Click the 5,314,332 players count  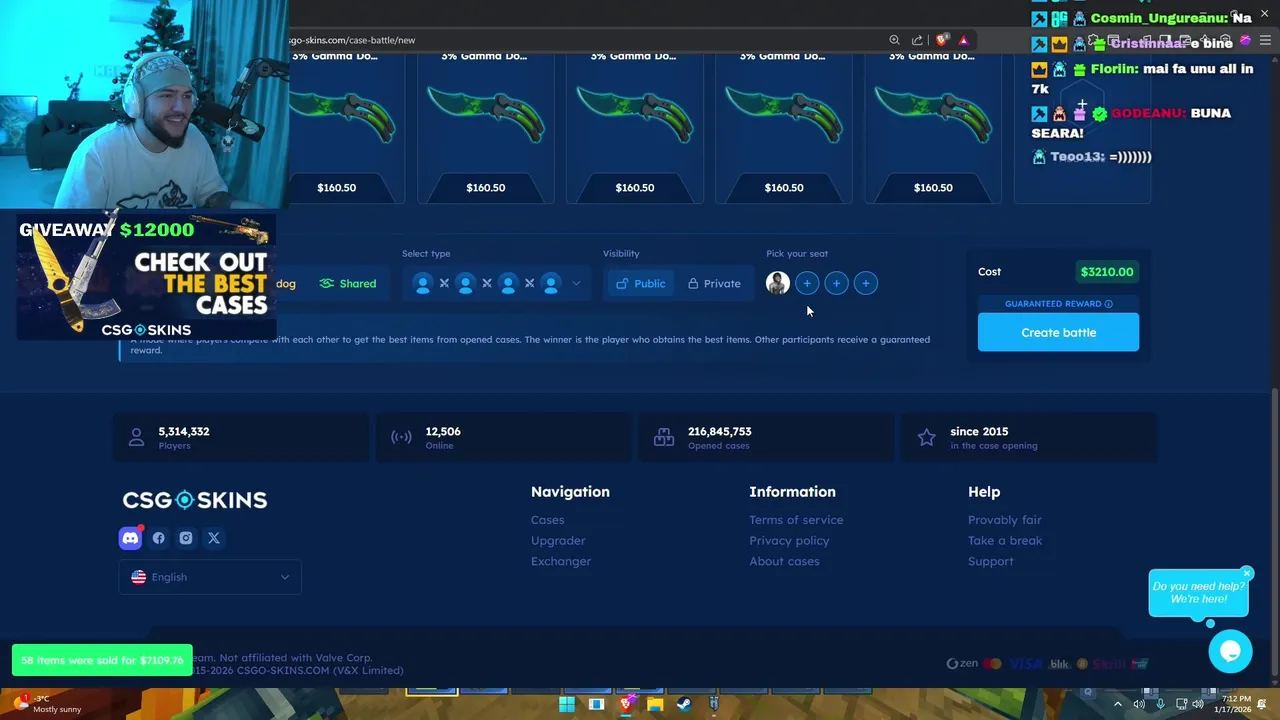(x=184, y=432)
